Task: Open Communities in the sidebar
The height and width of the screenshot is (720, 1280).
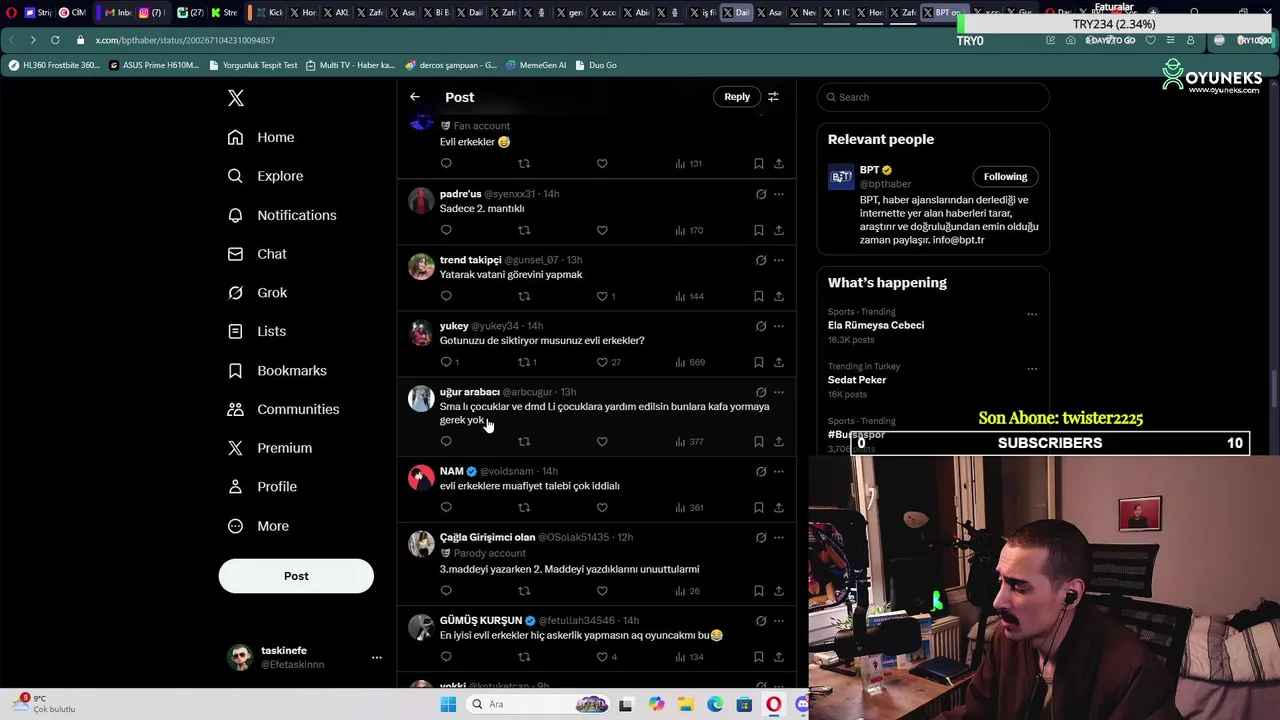Action: (283, 409)
